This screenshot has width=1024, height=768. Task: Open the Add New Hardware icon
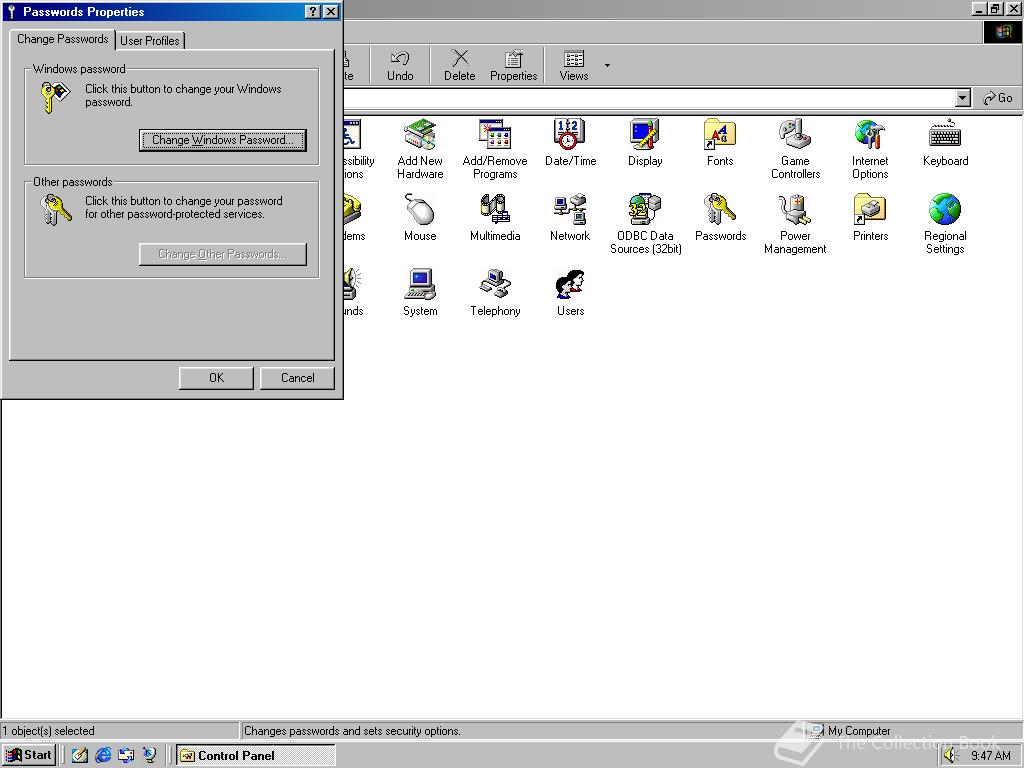(x=420, y=149)
